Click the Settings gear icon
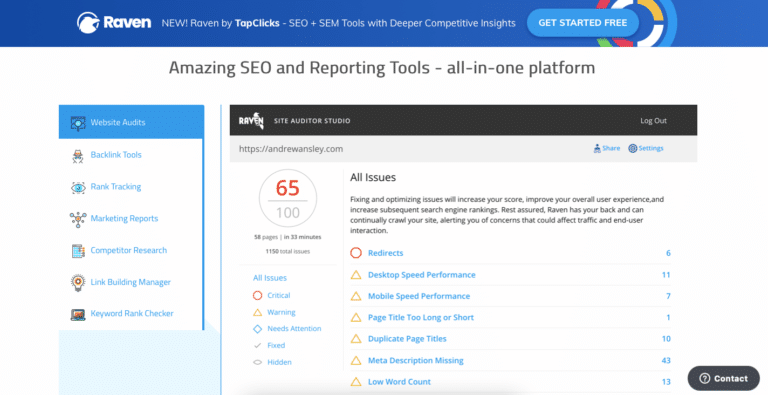The width and height of the screenshot is (768, 395). click(x=632, y=148)
